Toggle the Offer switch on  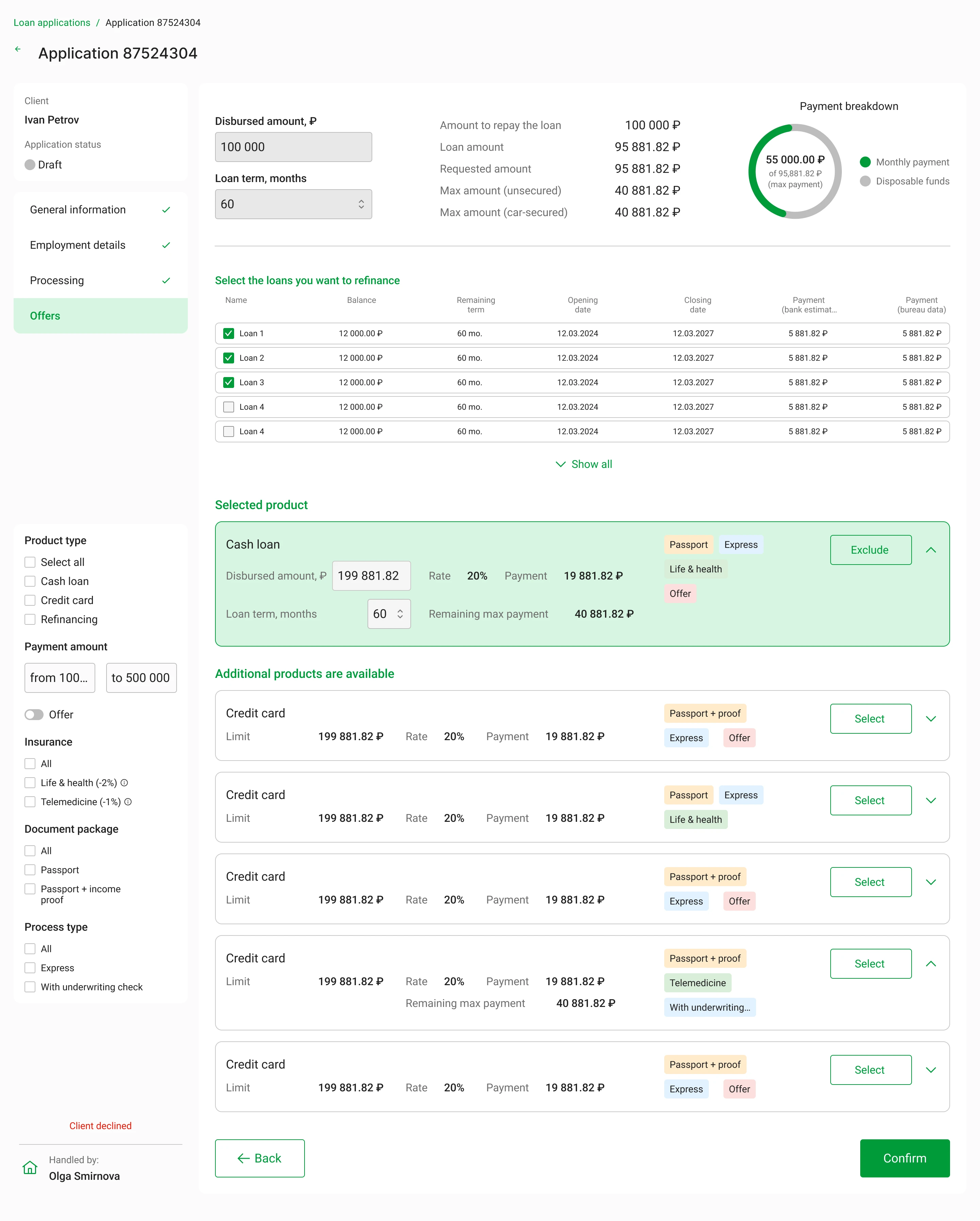pyautogui.click(x=34, y=715)
